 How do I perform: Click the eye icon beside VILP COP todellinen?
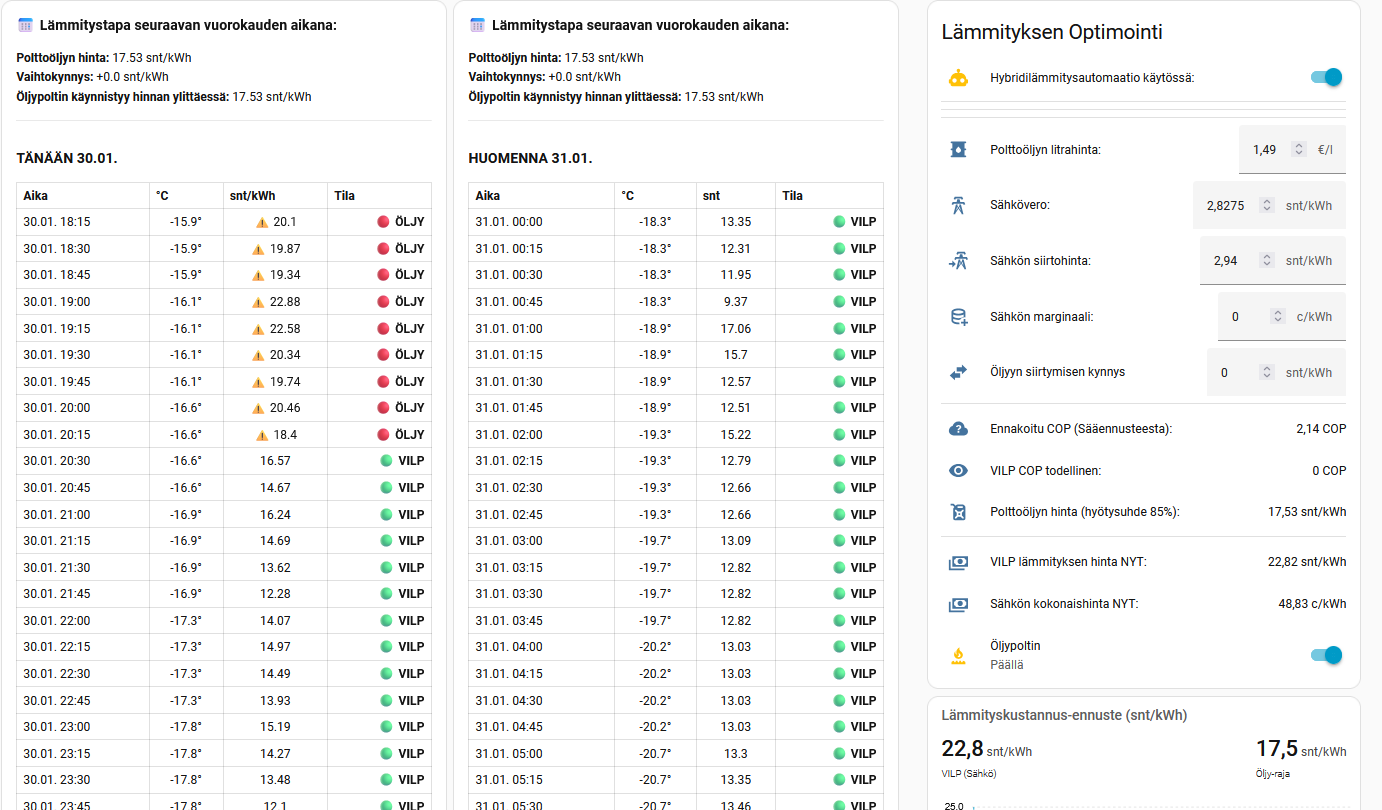pyautogui.click(x=958, y=470)
